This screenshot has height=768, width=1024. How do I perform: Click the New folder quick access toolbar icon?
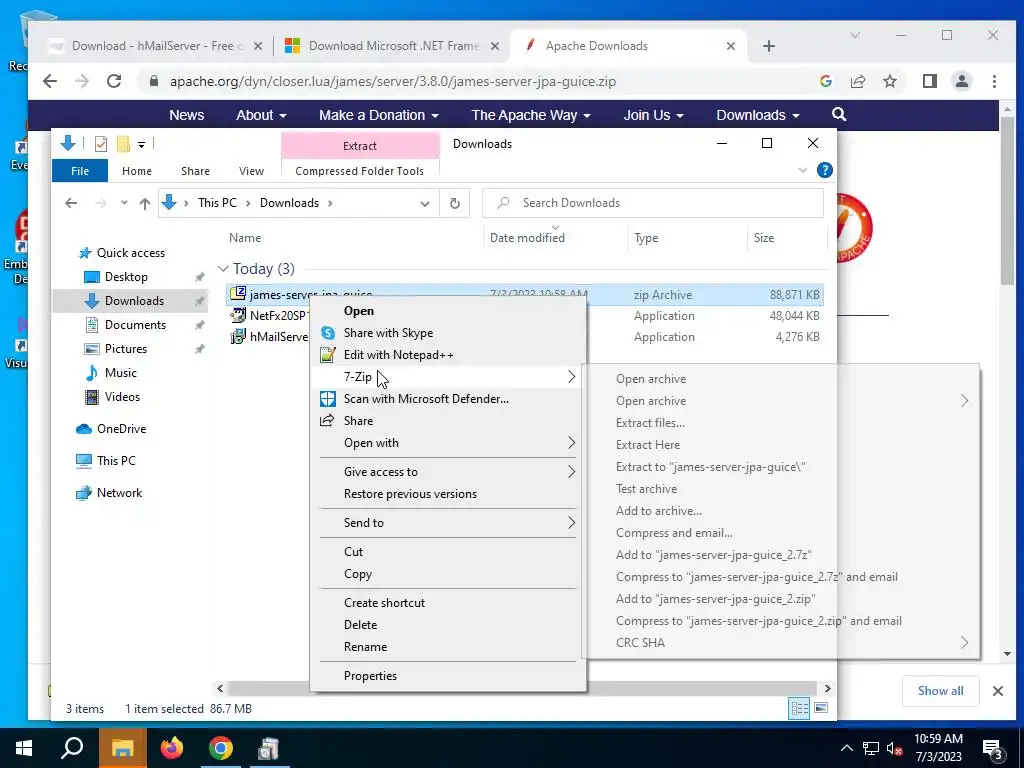pos(123,144)
